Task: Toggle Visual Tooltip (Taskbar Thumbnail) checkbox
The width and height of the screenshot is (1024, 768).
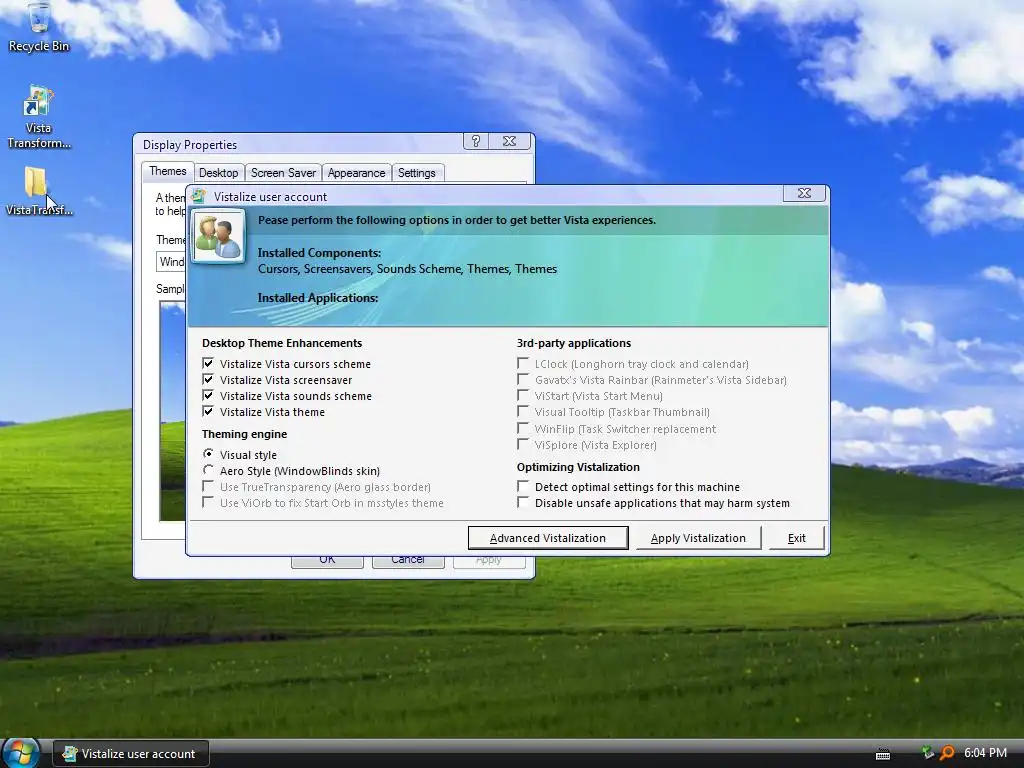Action: coord(522,411)
